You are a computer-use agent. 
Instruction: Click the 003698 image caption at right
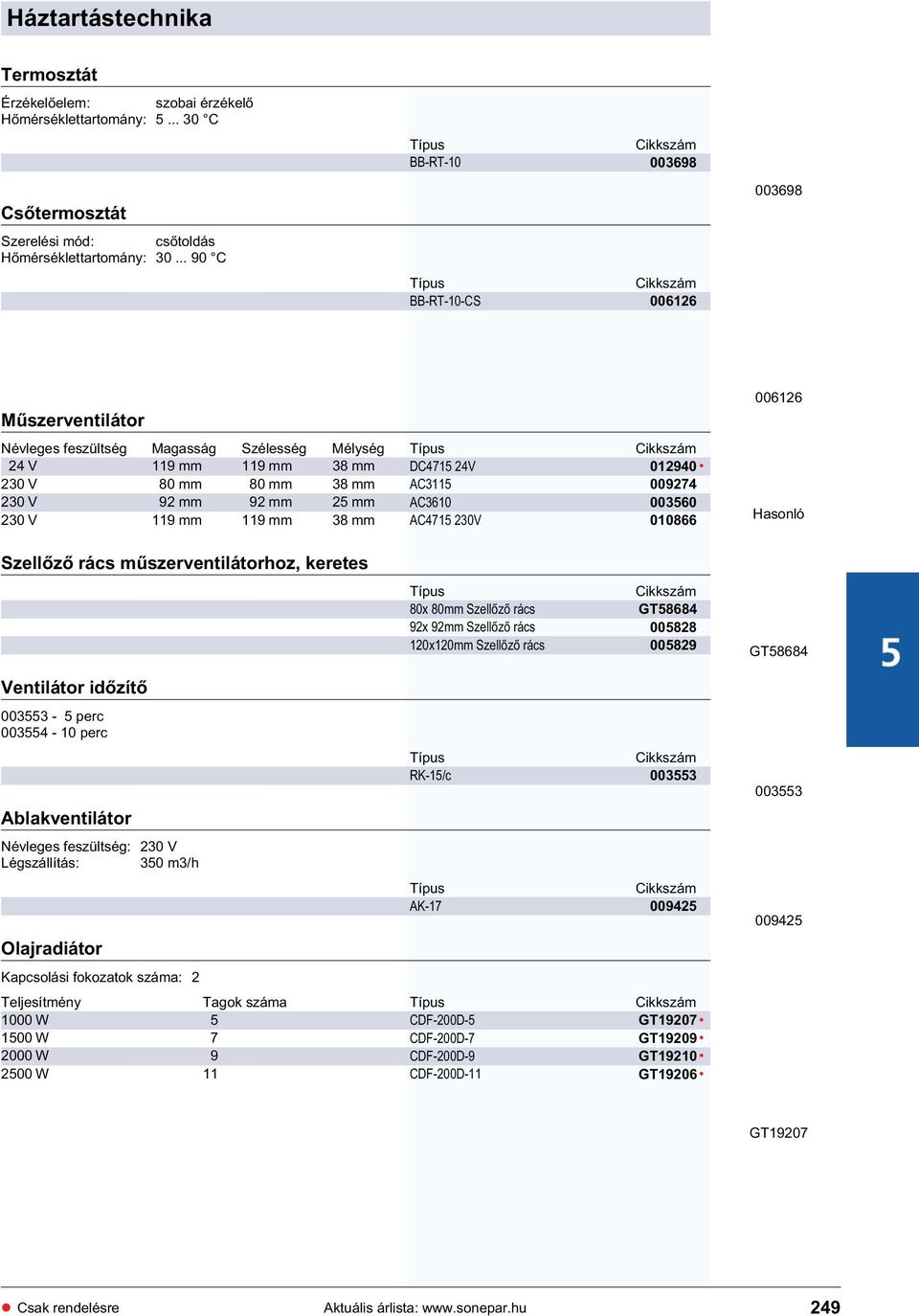coord(778,191)
